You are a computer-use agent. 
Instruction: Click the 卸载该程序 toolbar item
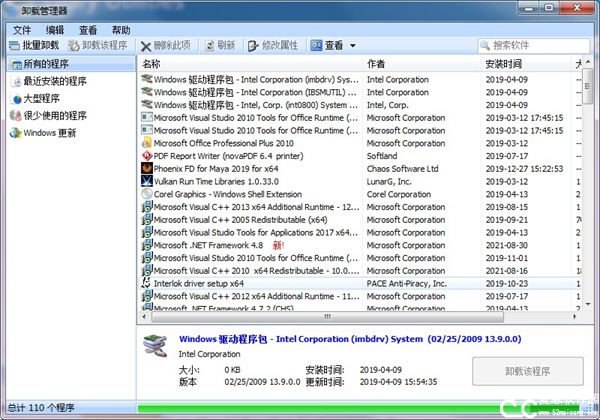[98, 46]
